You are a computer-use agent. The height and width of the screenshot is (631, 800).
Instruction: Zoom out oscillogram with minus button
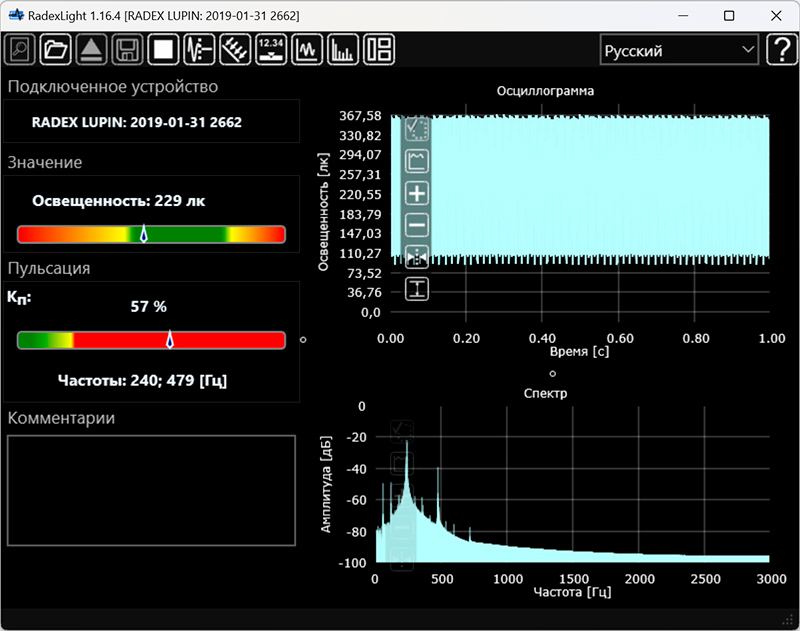click(417, 225)
